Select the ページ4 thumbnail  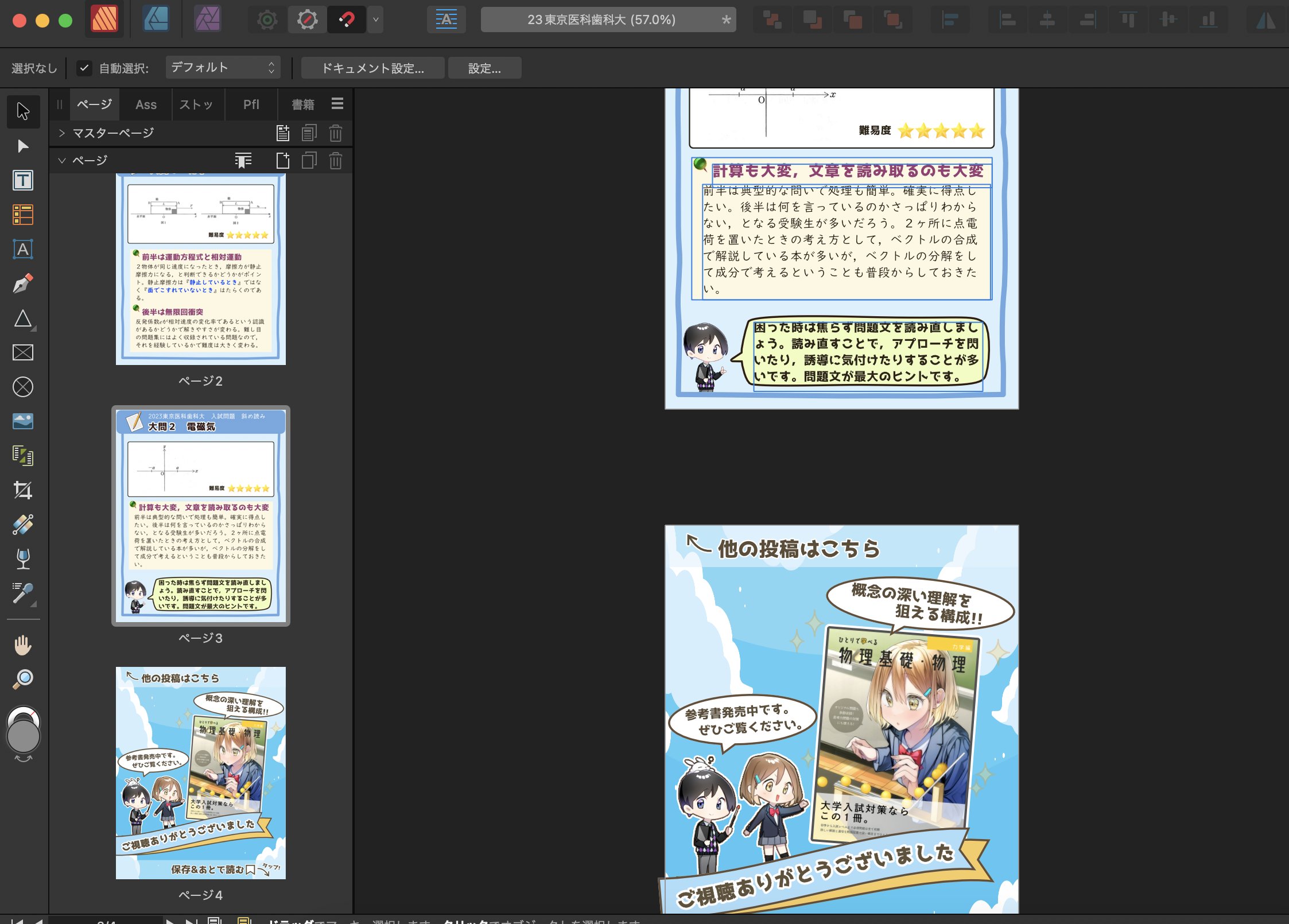tap(200, 772)
